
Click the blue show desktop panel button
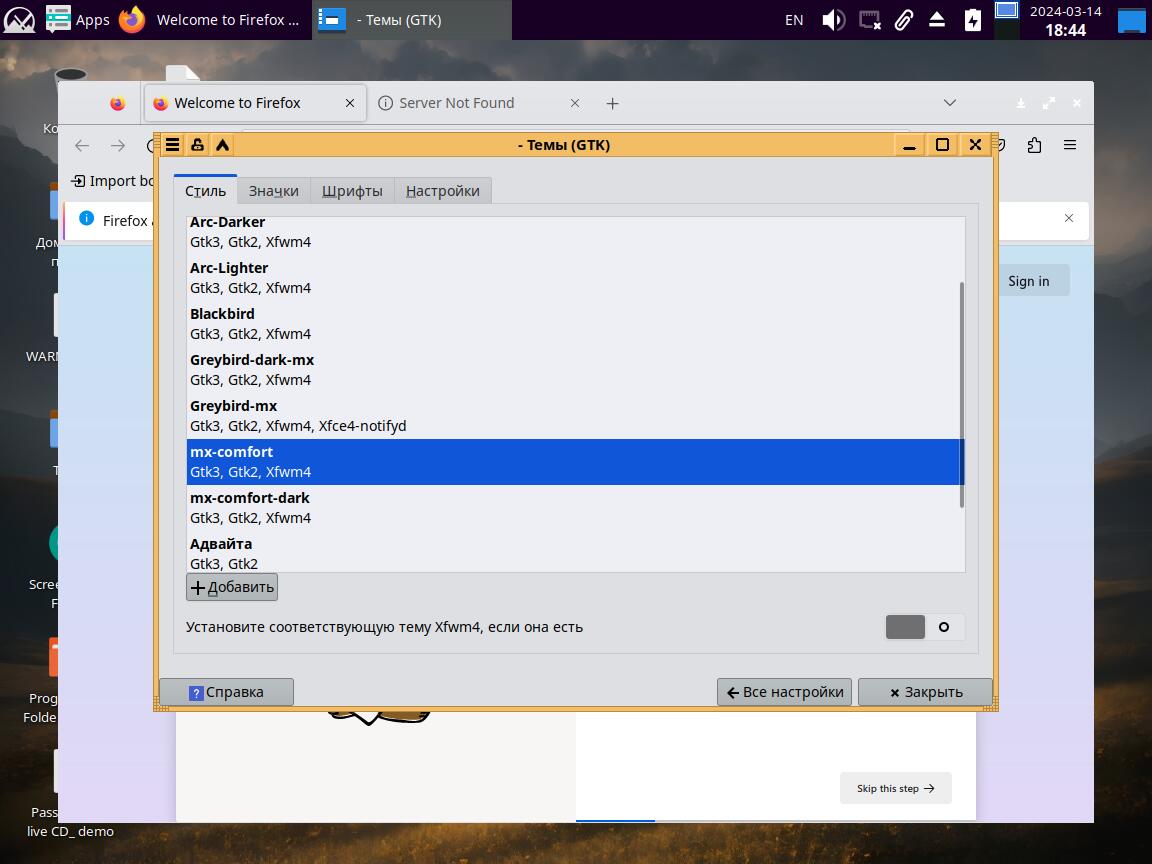point(1131,20)
